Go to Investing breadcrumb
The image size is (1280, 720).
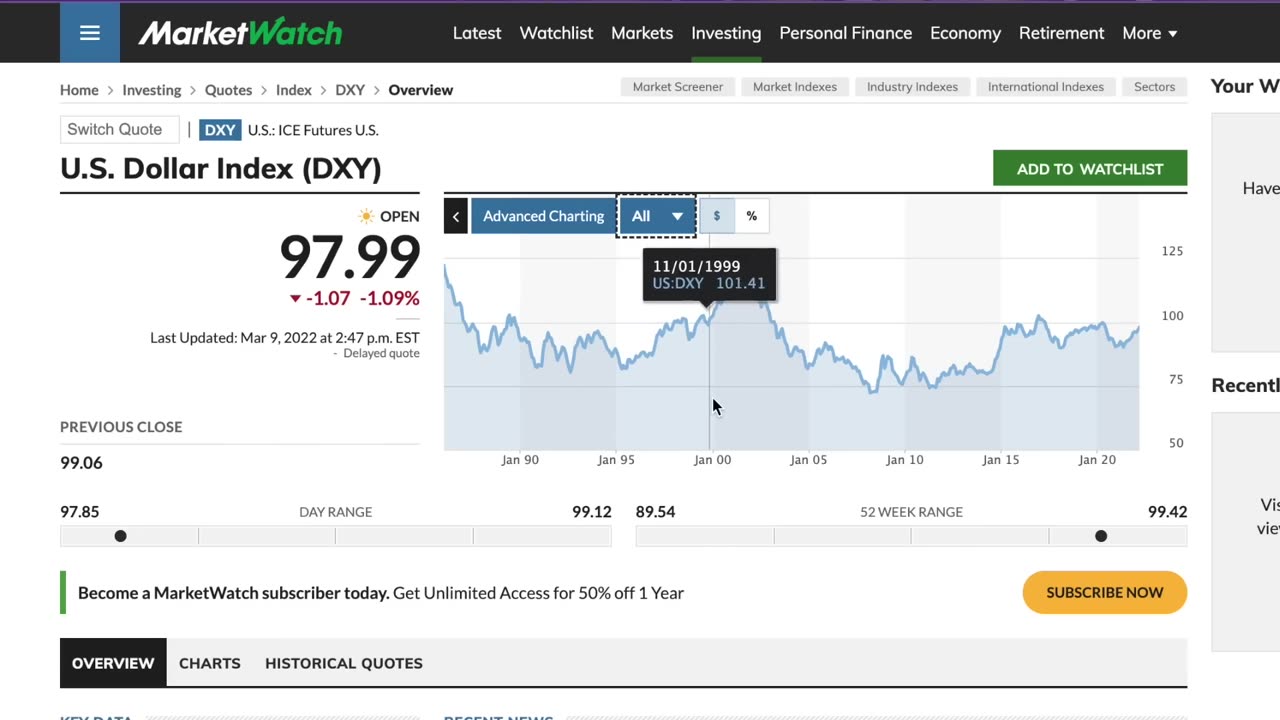pos(152,90)
